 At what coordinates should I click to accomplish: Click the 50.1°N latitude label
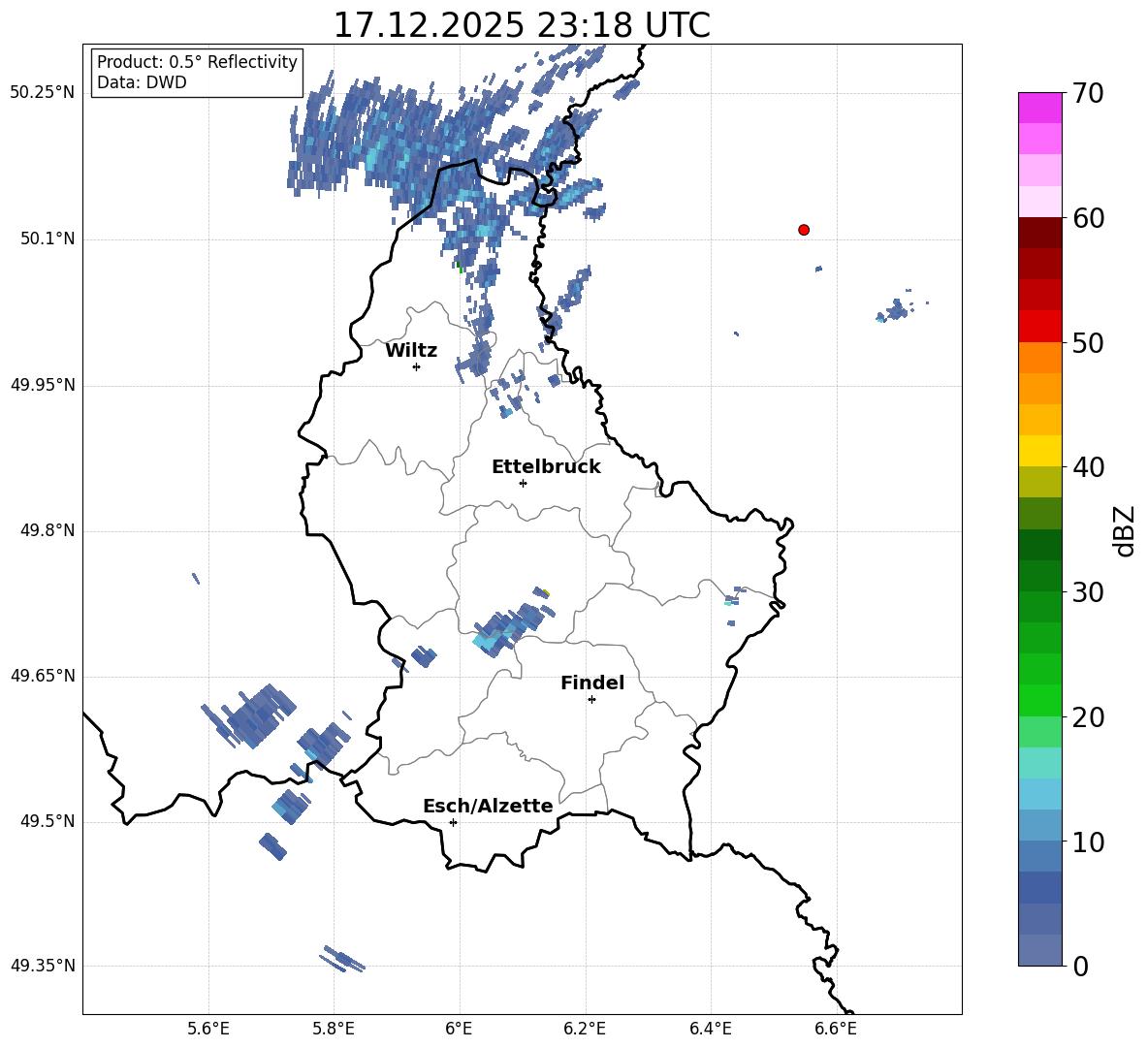pos(48,239)
